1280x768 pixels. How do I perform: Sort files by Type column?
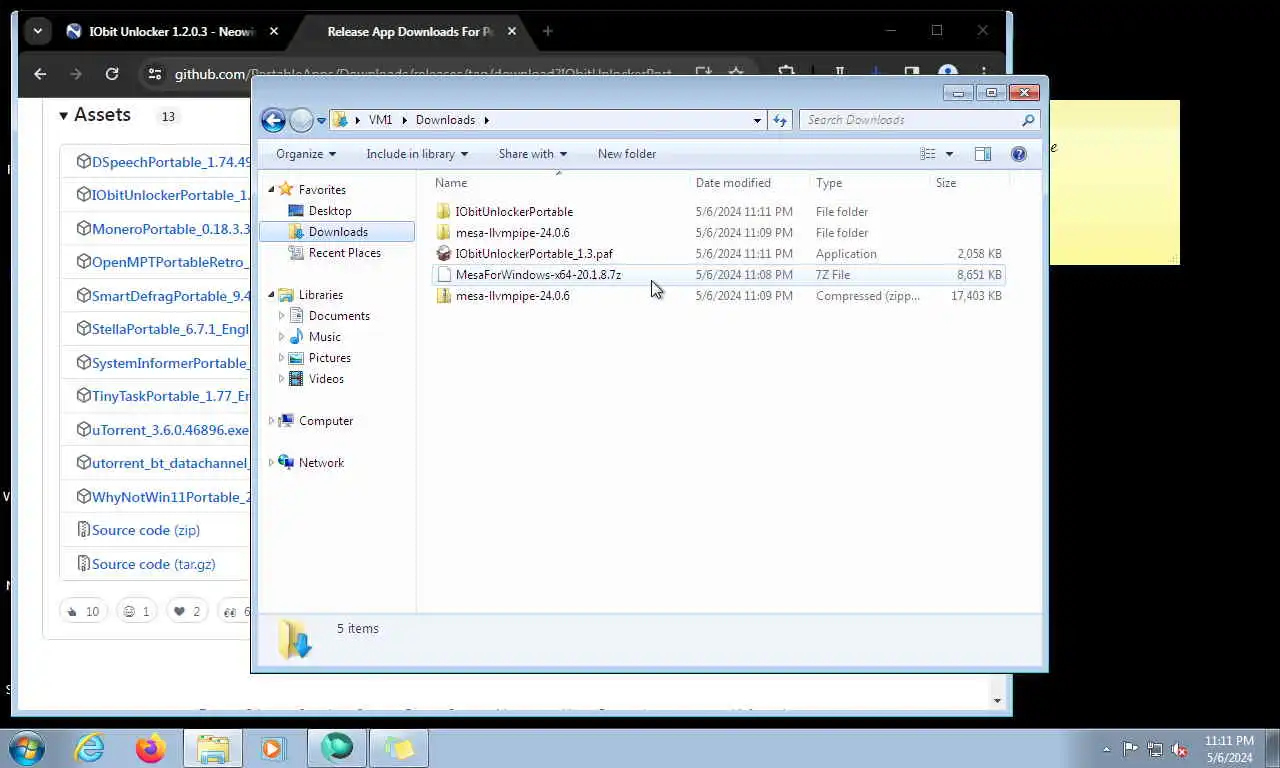click(x=829, y=183)
